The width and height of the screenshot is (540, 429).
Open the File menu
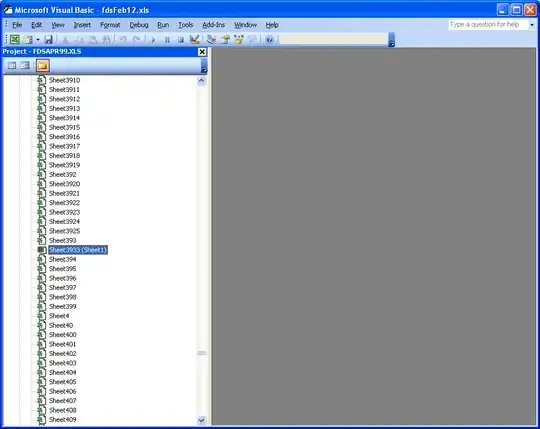tap(17, 25)
